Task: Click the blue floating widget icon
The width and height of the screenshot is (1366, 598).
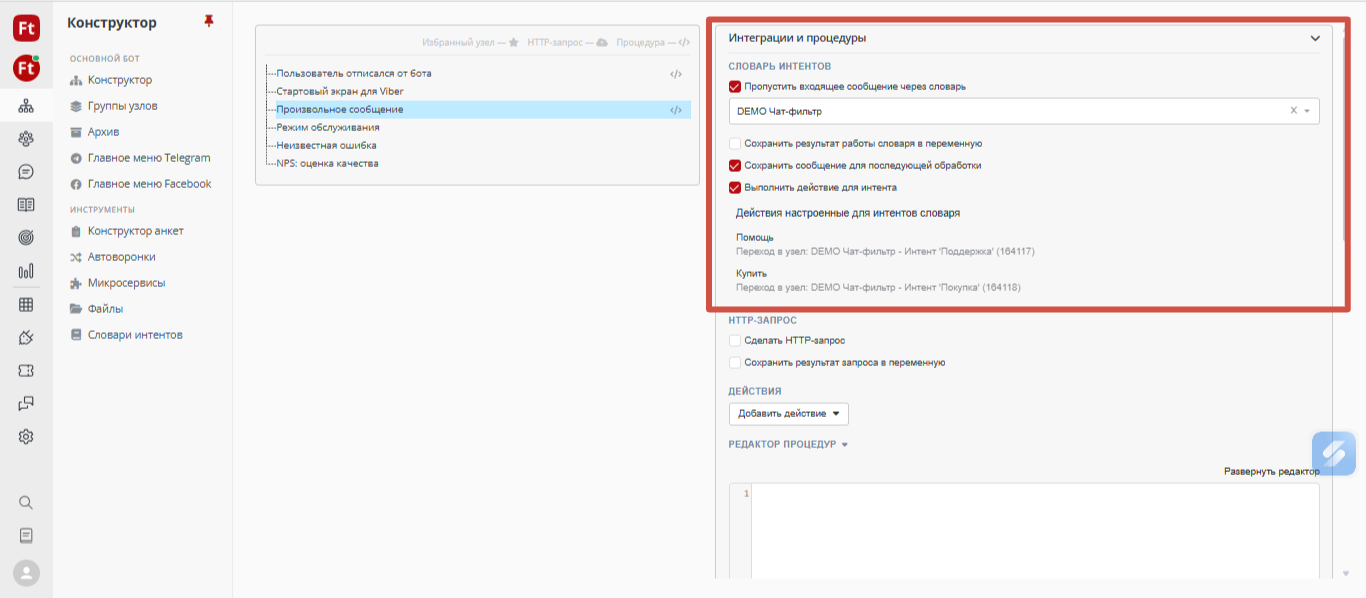Action: (x=1333, y=452)
